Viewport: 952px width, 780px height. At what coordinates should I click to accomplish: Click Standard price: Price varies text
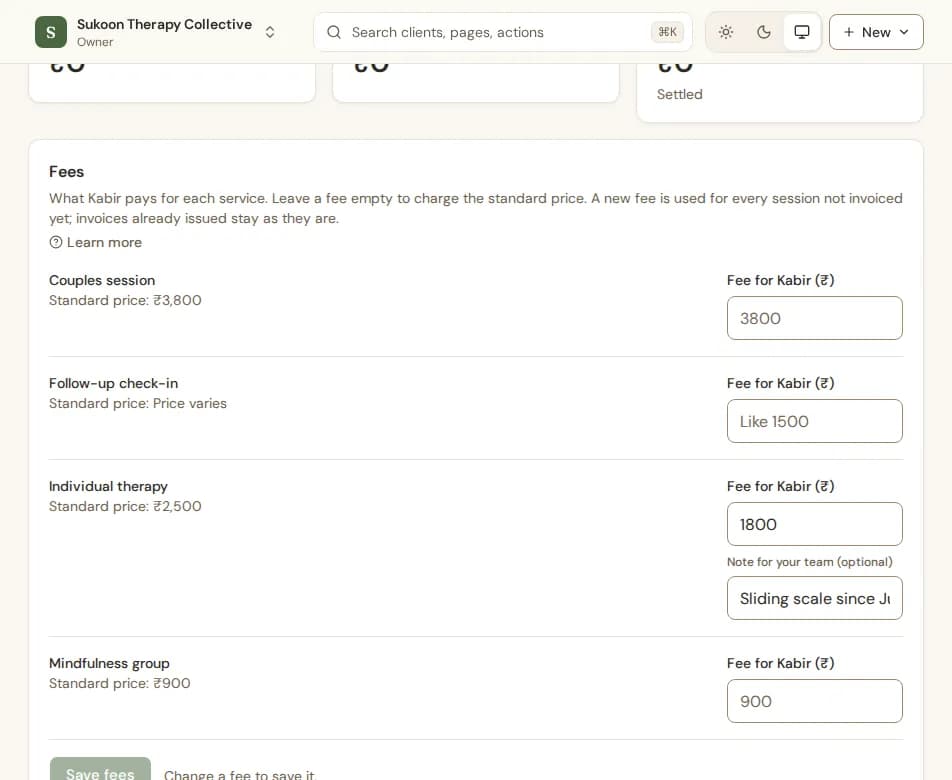138,404
